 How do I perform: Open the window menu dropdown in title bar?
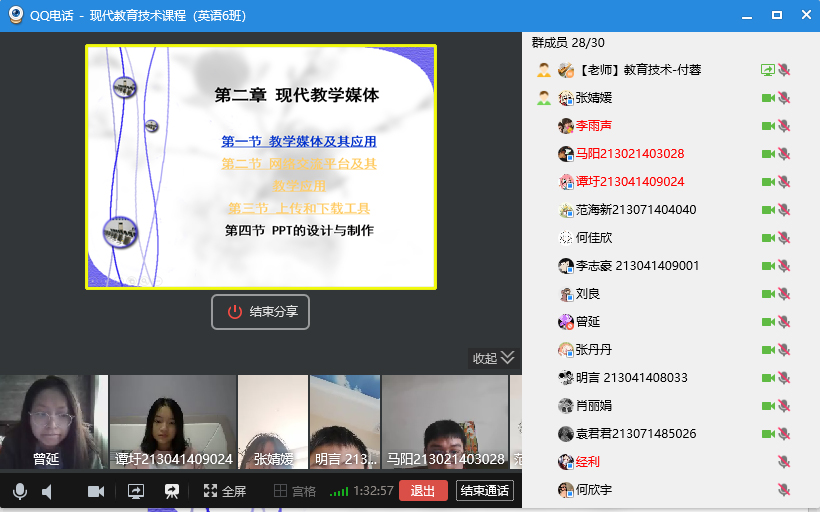[x=745, y=15]
